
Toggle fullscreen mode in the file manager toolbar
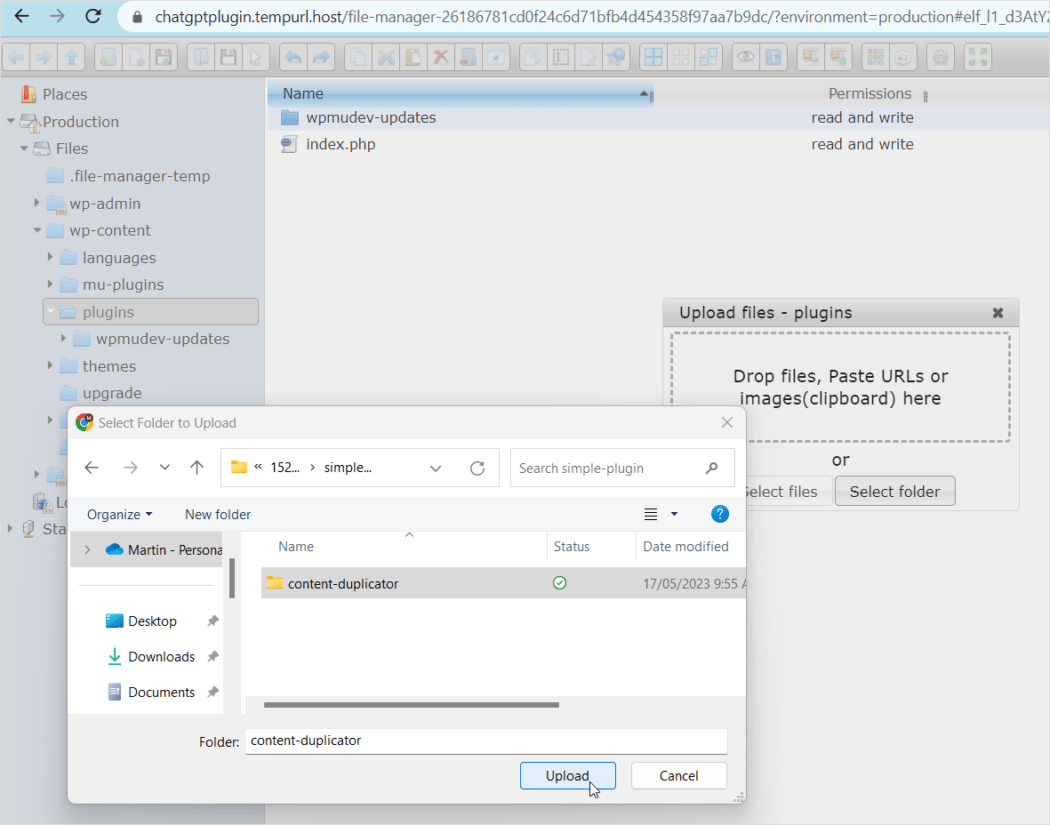pos(978,57)
